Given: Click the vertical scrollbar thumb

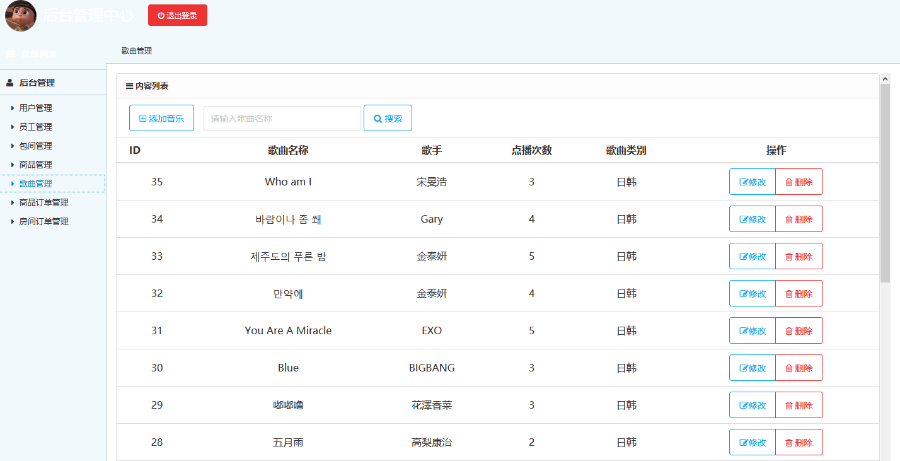Looking at the screenshot, I should pyautogui.click(x=885, y=184).
